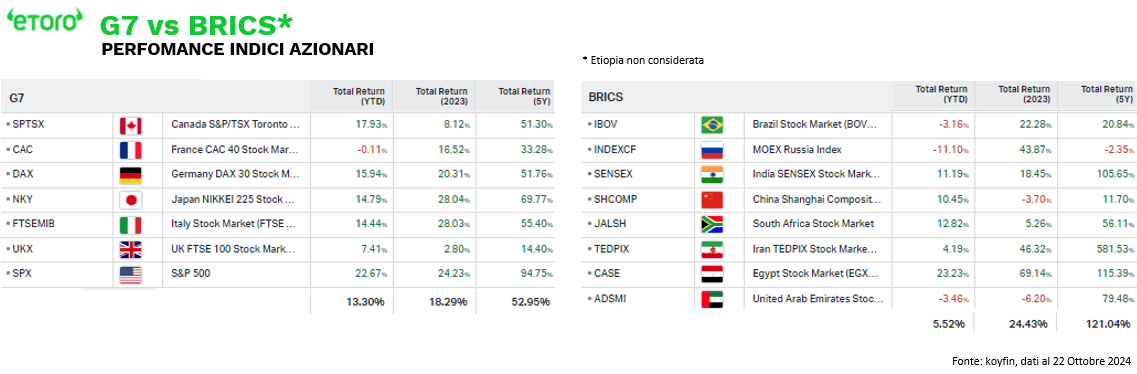Sort G7 table by Total Return (YTD)
Screen dimensions: 1137x374
(x=354, y=96)
